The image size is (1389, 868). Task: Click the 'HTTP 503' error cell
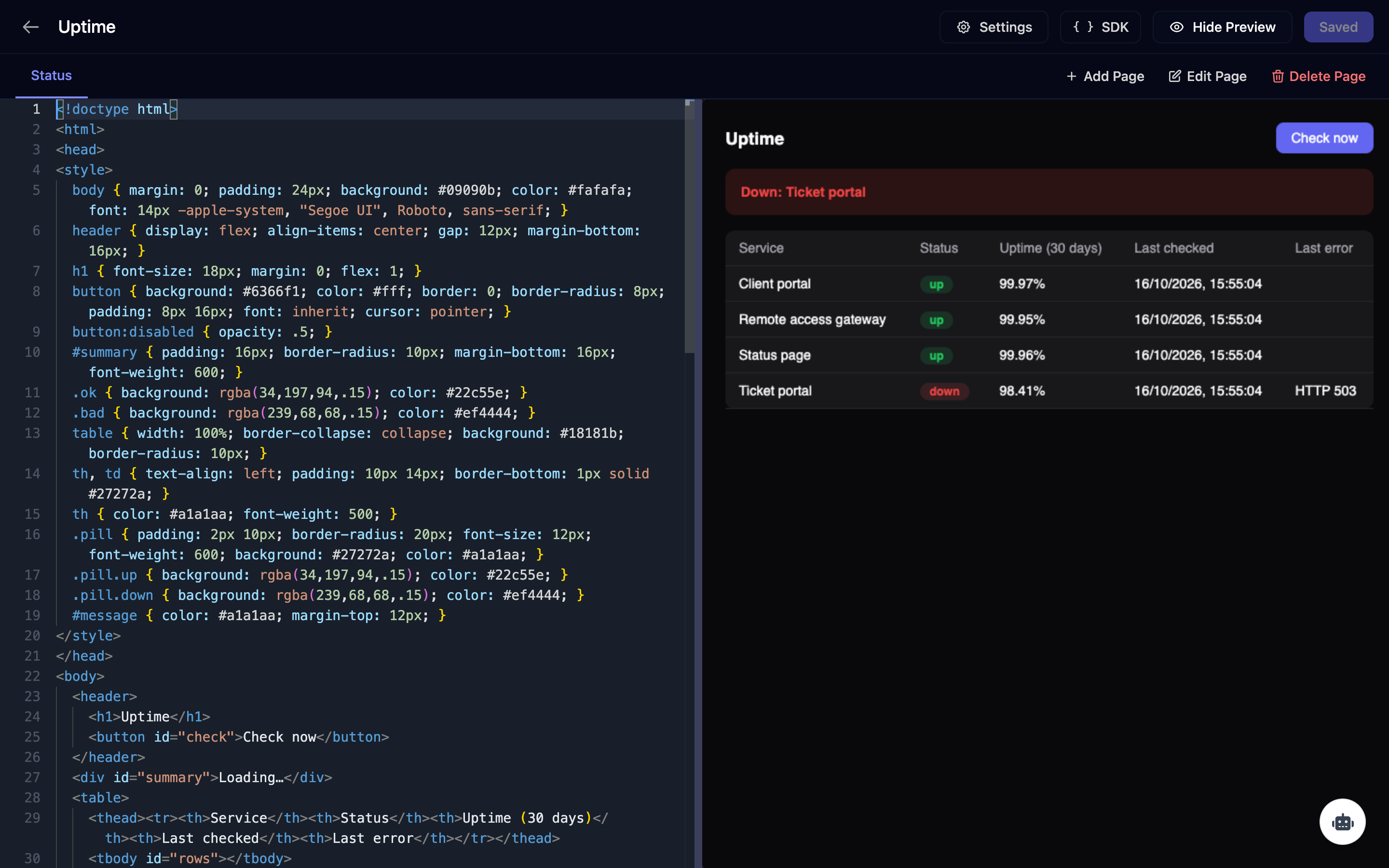[1325, 391]
